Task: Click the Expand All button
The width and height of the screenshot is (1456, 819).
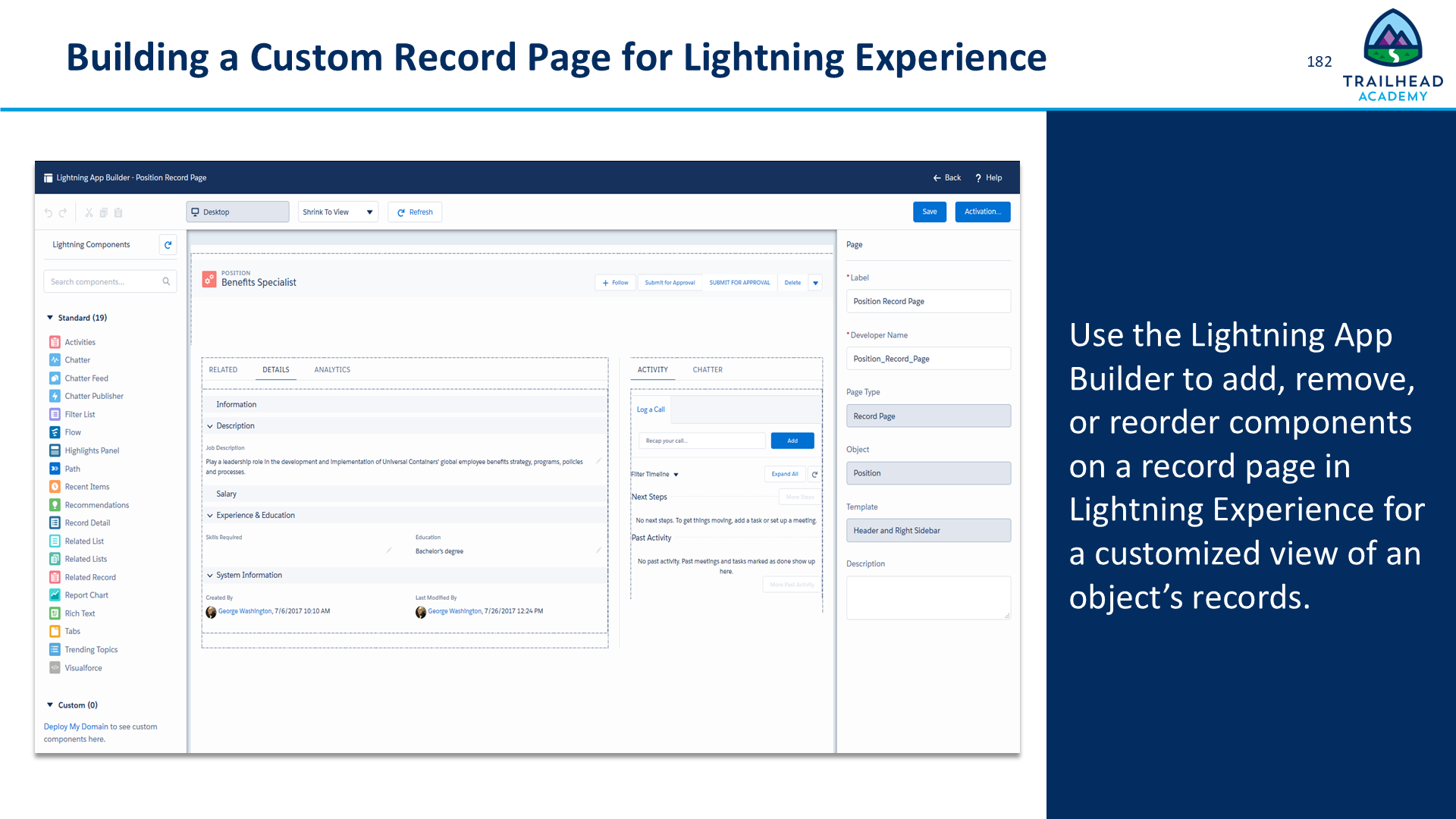Action: point(785,474)
